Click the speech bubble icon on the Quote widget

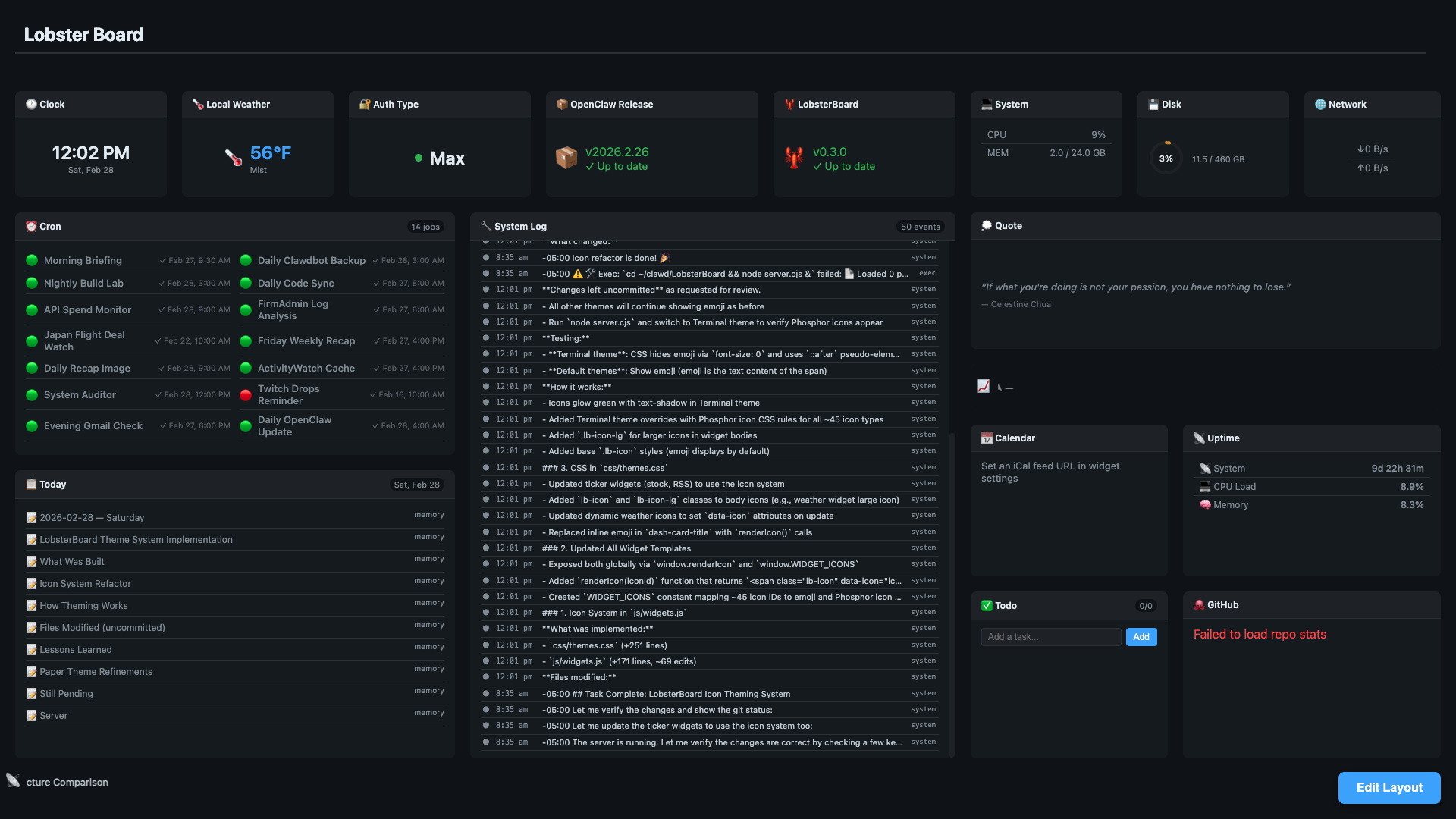click(986, 225)
